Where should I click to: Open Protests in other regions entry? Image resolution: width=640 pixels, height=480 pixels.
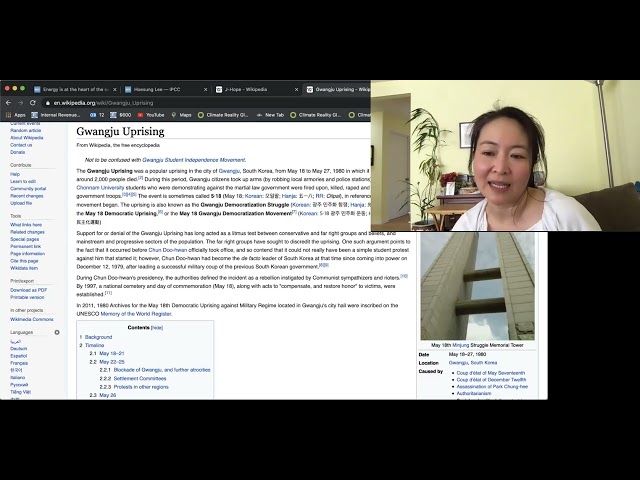pos(141,387)
